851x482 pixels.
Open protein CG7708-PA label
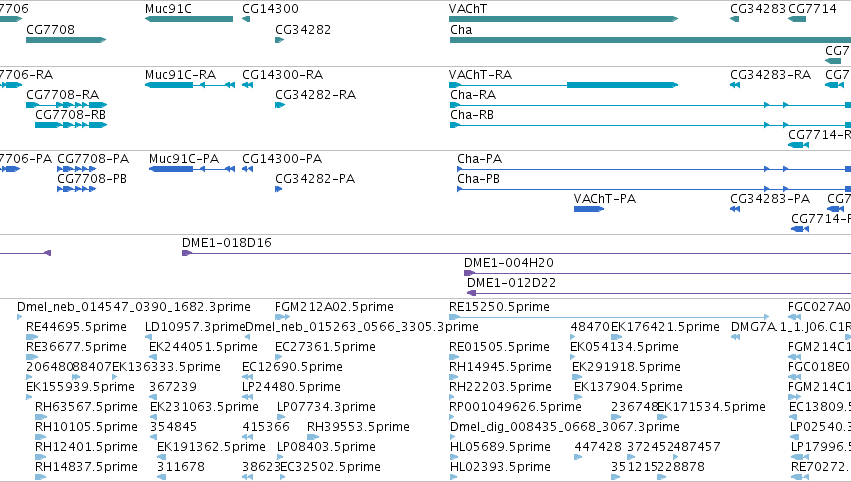point(93,159)
